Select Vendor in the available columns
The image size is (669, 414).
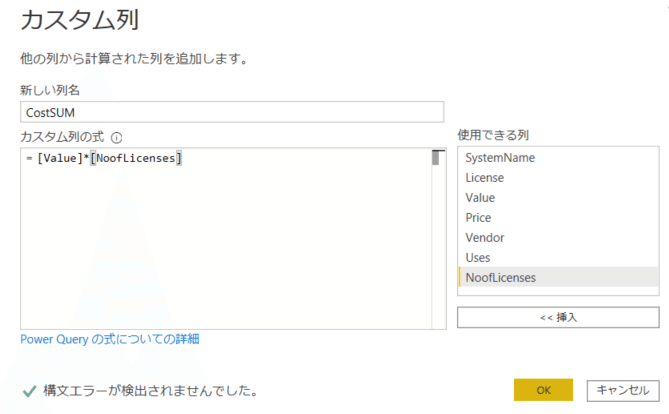tap(484, 238)
